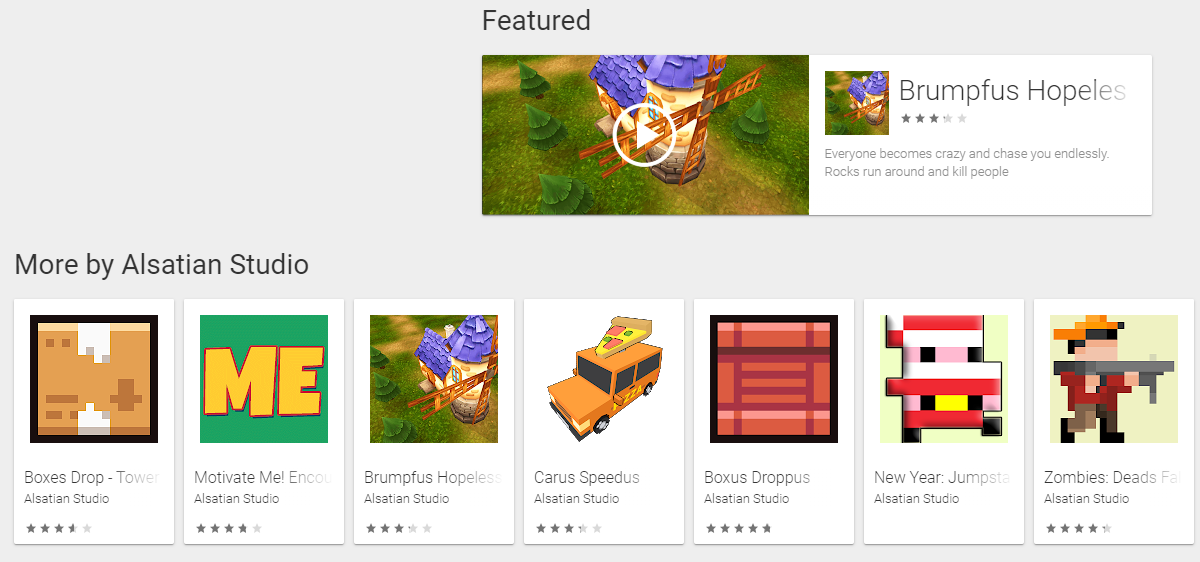Open Alsatian Studio link under Zombies: Deads
The height and width of the screenshot is (562, 1200).
tap(1087, 498)
